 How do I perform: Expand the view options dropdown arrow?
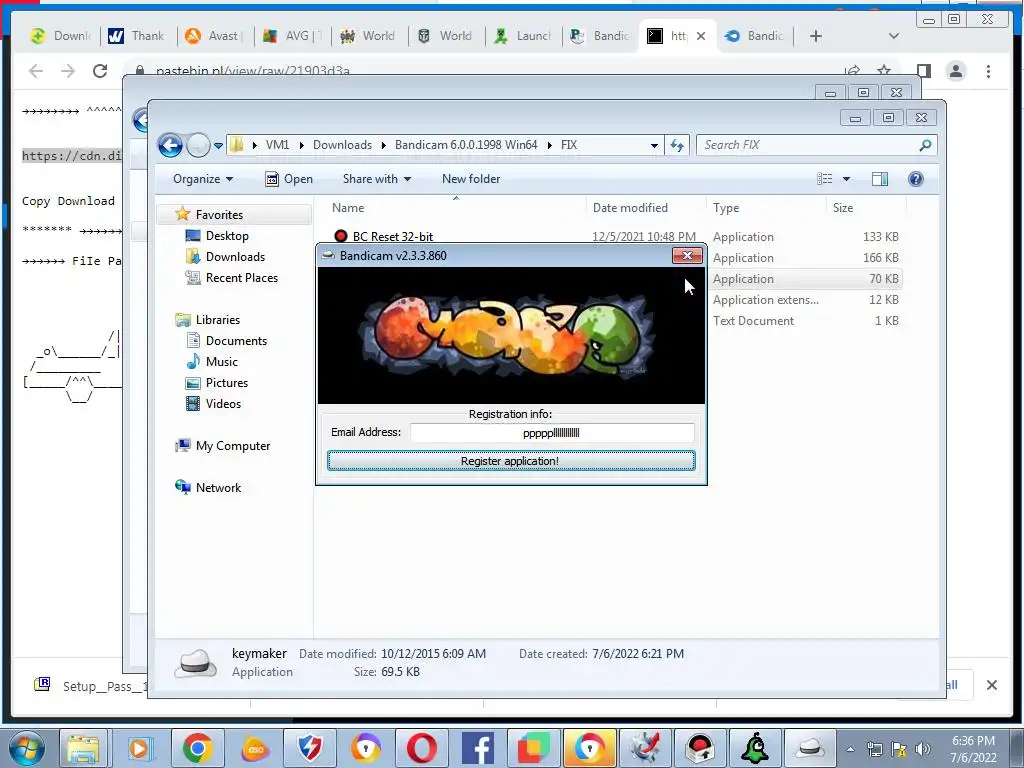click(846, 179)
